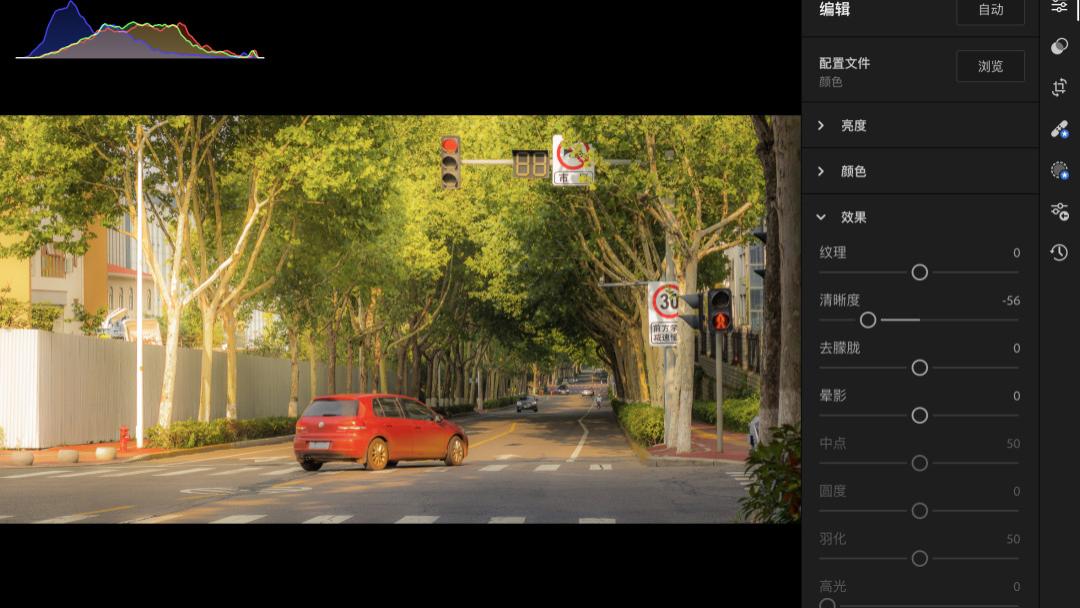The width and height of the screenshot is (1080, 608).
Task: Click the 浏览 browse profiles button
Action: click(990, 66)
